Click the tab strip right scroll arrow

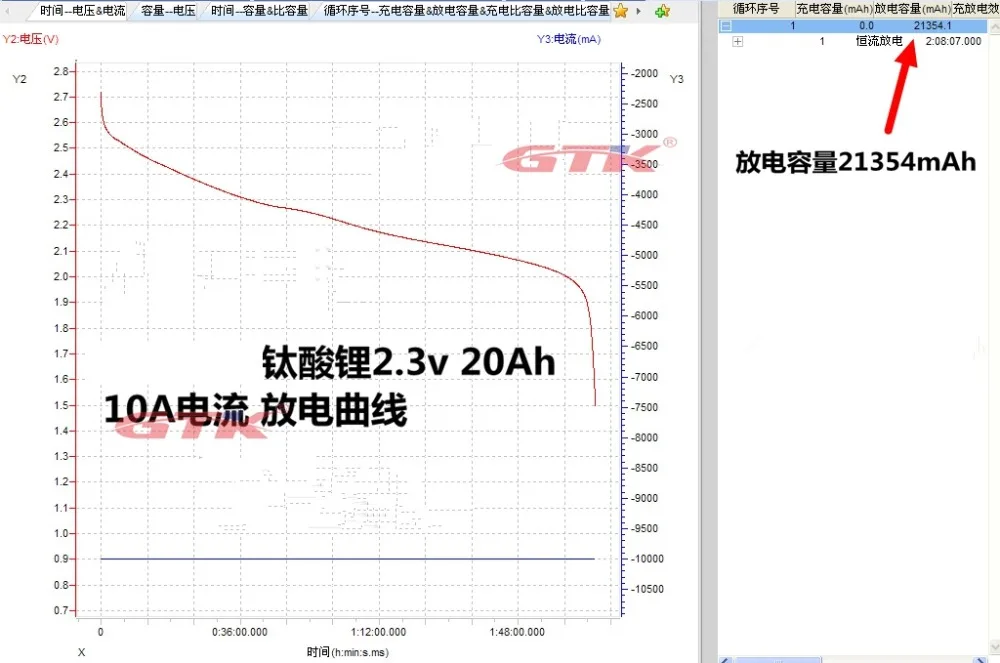pos(638,11)
